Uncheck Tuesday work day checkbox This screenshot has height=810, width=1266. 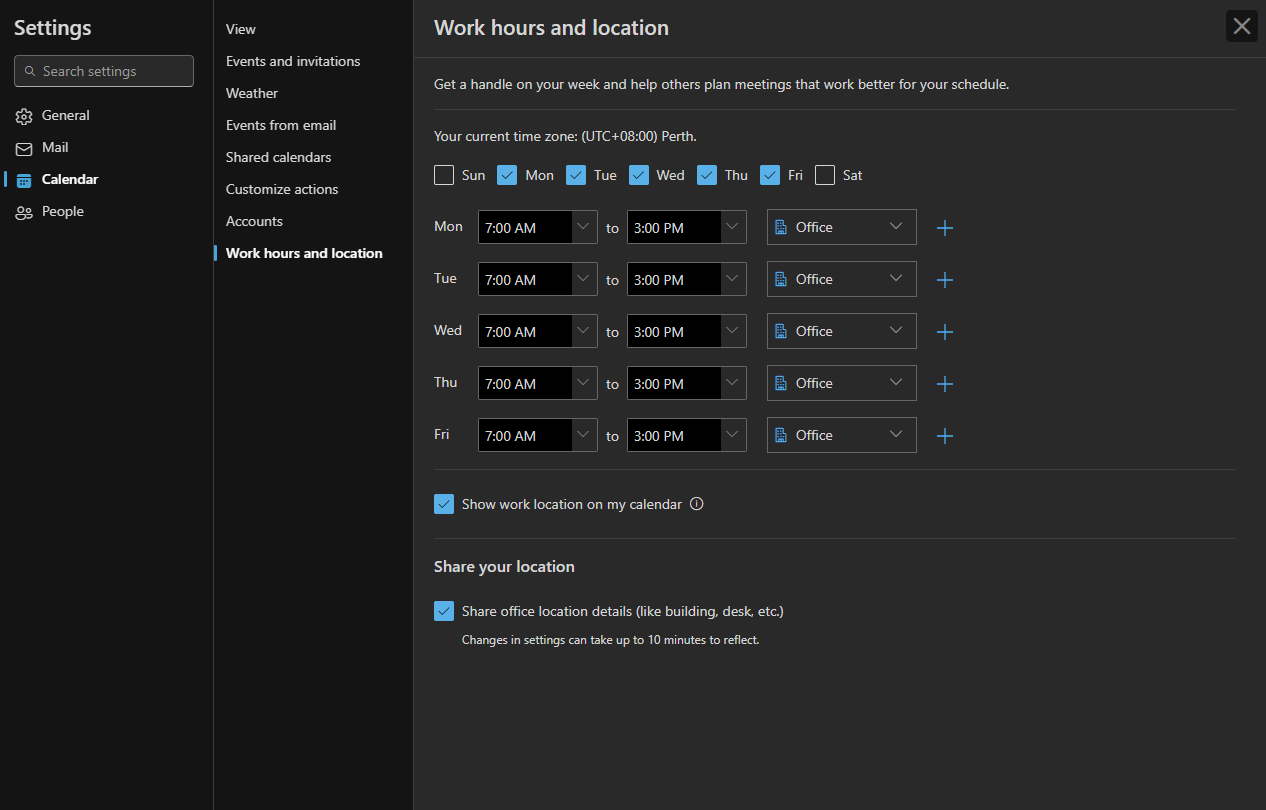(x=576, y=175)
